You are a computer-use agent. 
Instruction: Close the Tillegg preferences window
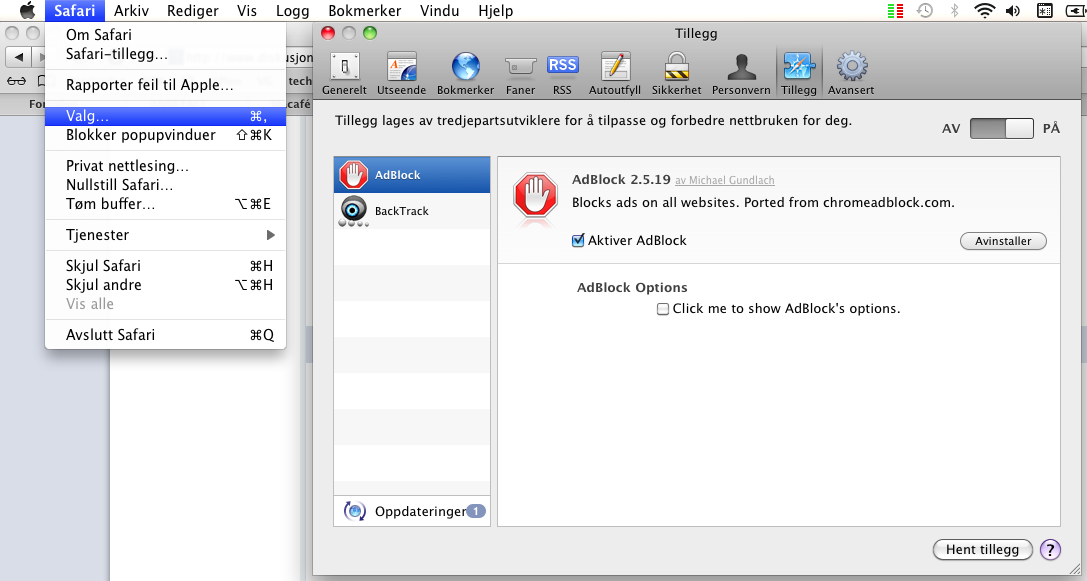click(x=328, y=33)
